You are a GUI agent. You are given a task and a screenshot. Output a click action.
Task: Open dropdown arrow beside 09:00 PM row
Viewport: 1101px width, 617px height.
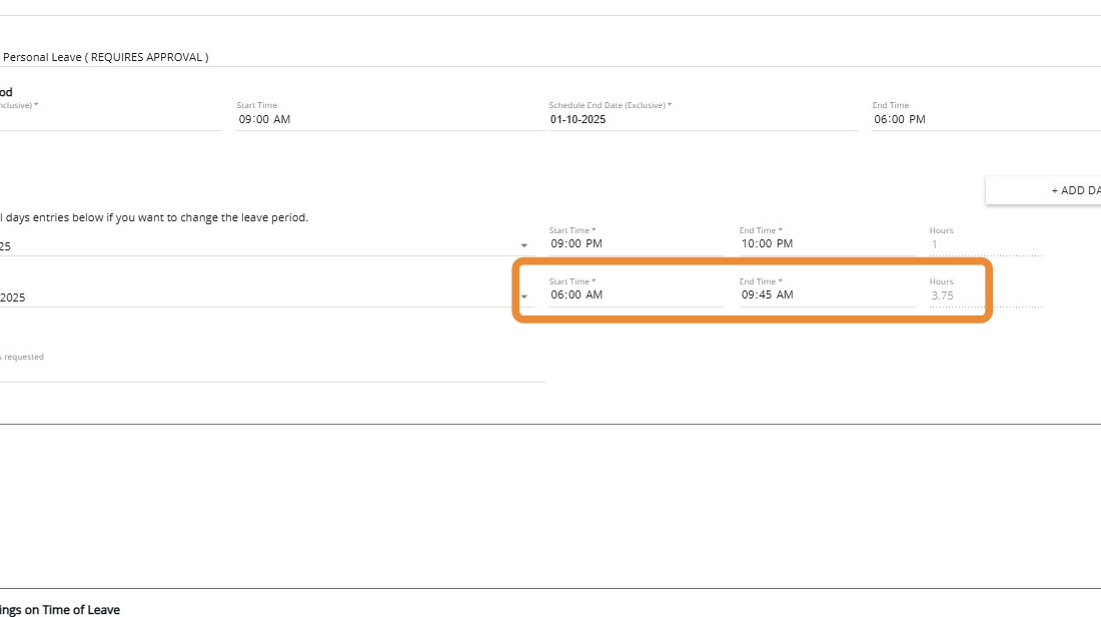click(524, 246)
